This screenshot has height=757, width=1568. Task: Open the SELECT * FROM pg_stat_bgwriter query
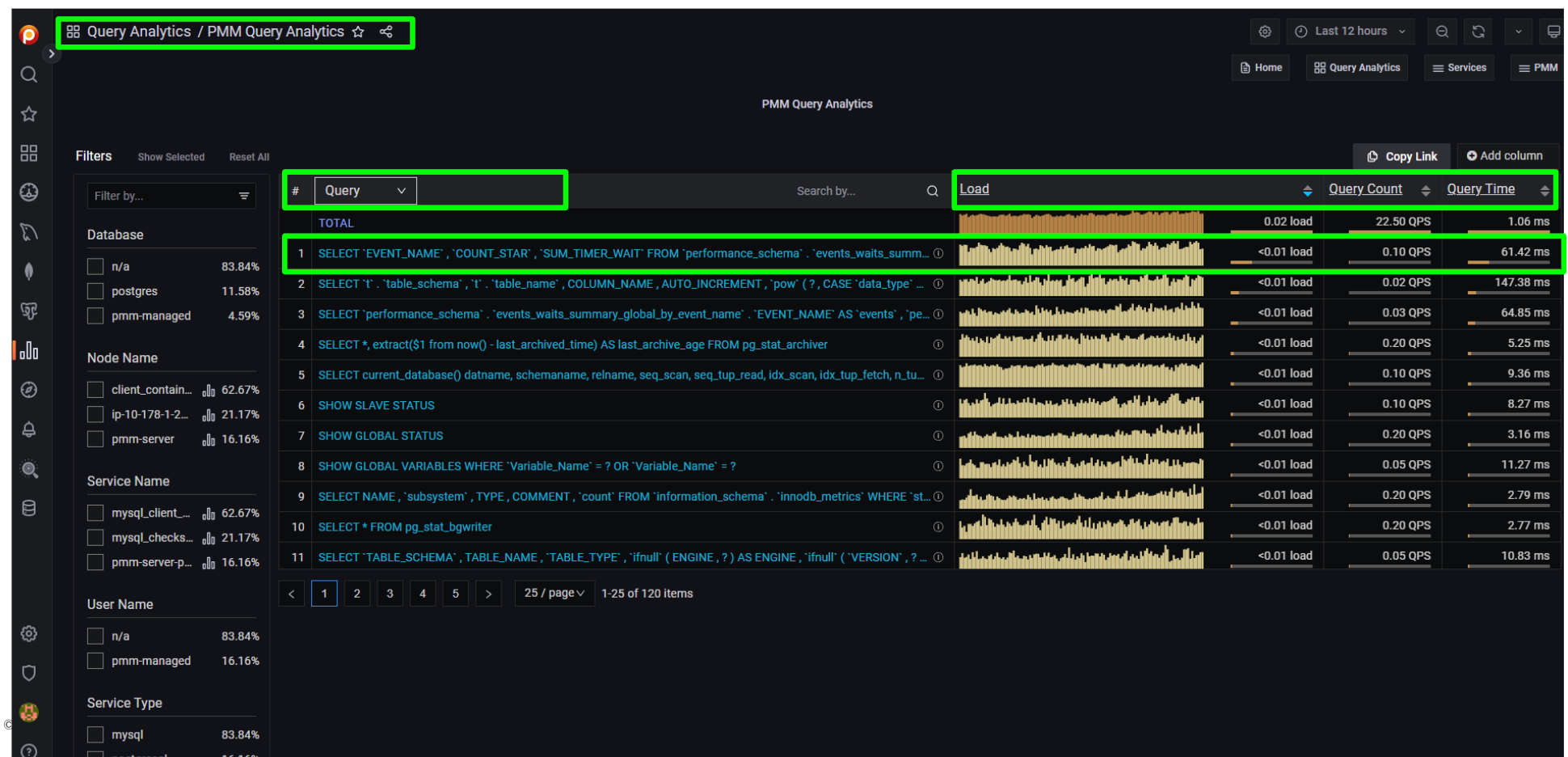pyautogui.click(x=405, y=527)
